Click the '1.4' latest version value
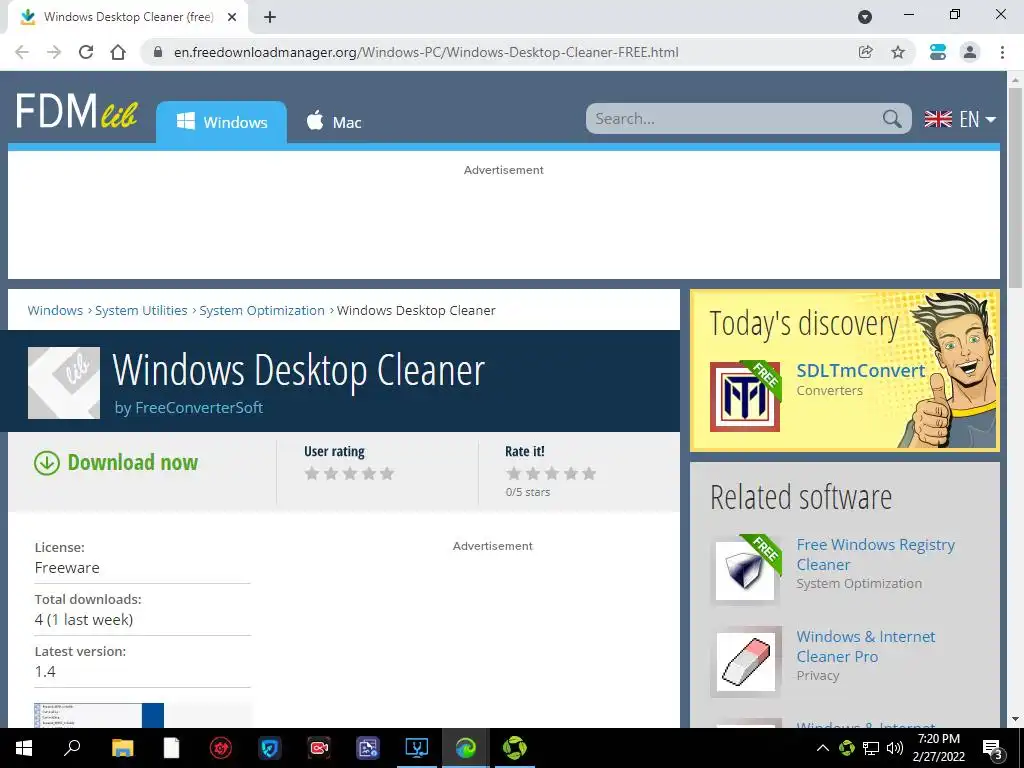1024x768 pixels. 45,671
